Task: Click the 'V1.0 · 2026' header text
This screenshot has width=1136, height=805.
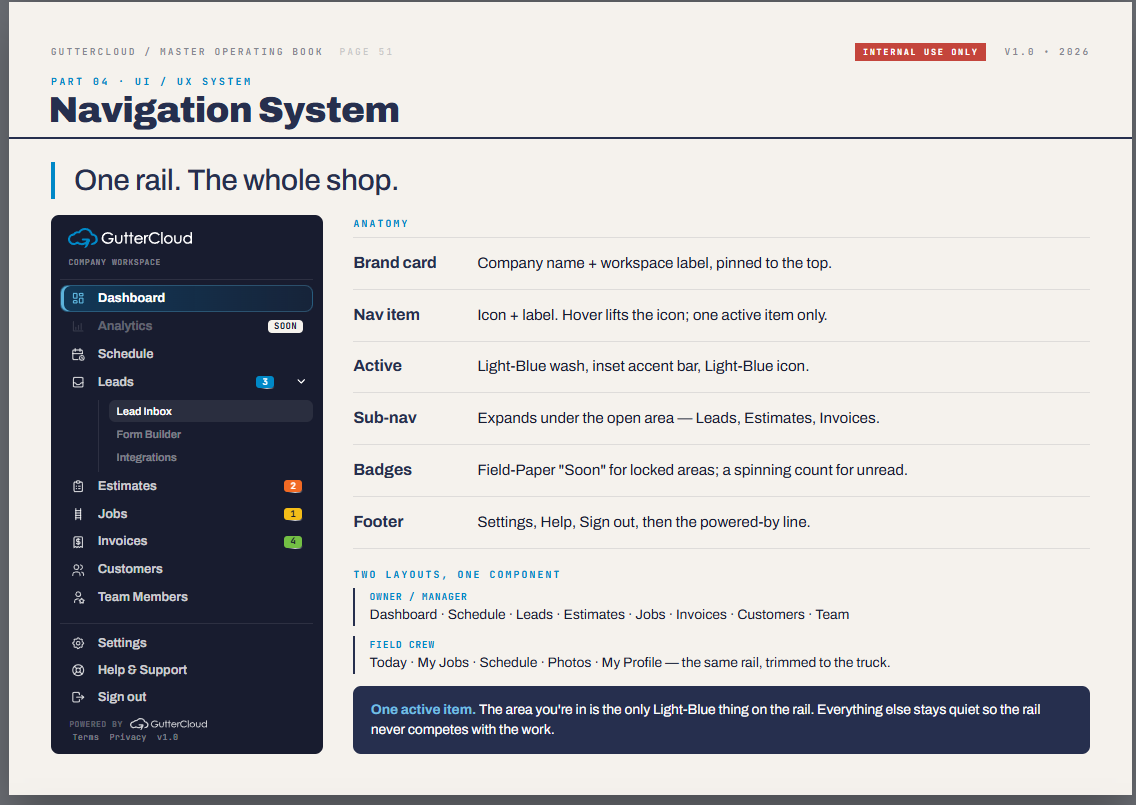Action: [1046, 52]
